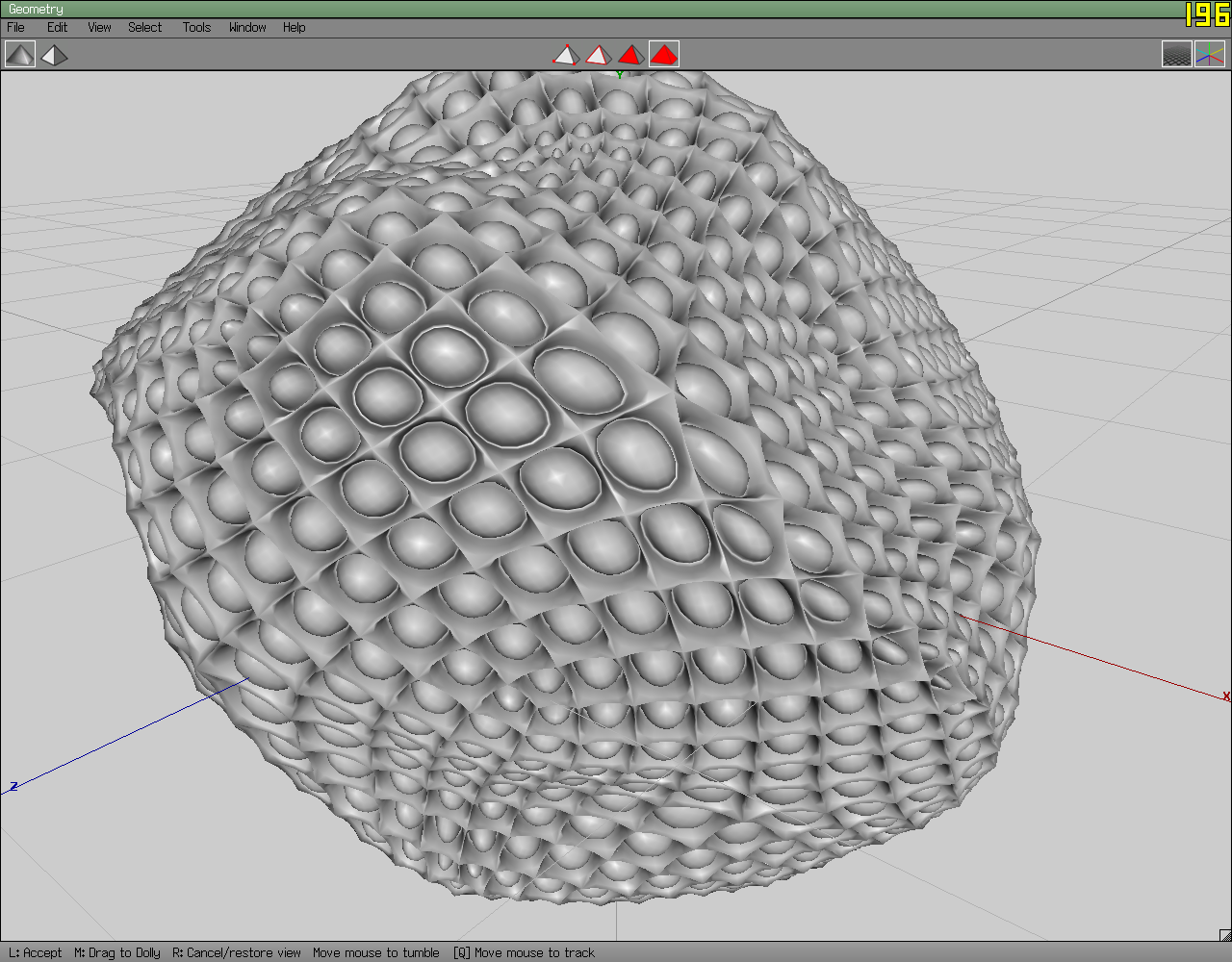Expand the Tools menu
The width and height of the screenshot is (1232, 962).
pos(196,27)
